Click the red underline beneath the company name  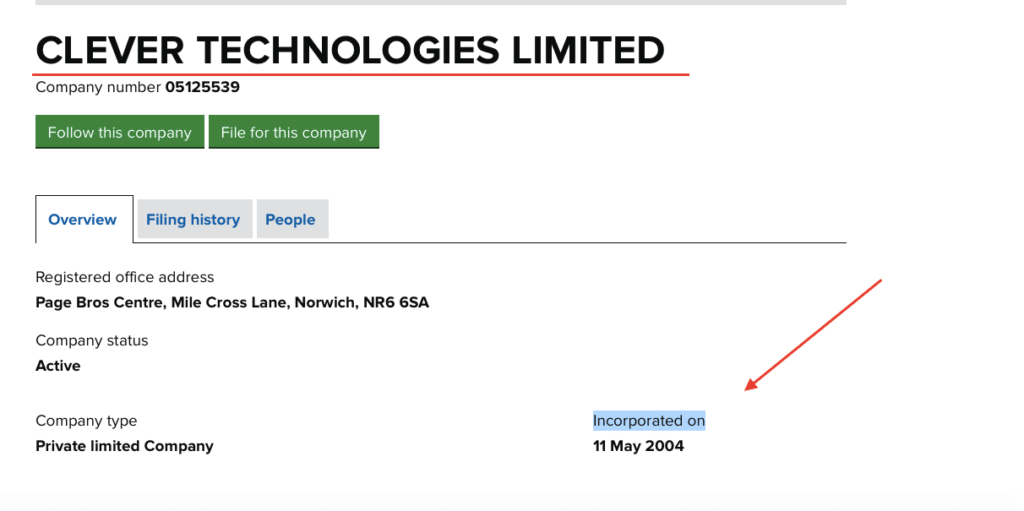[360, 74]
